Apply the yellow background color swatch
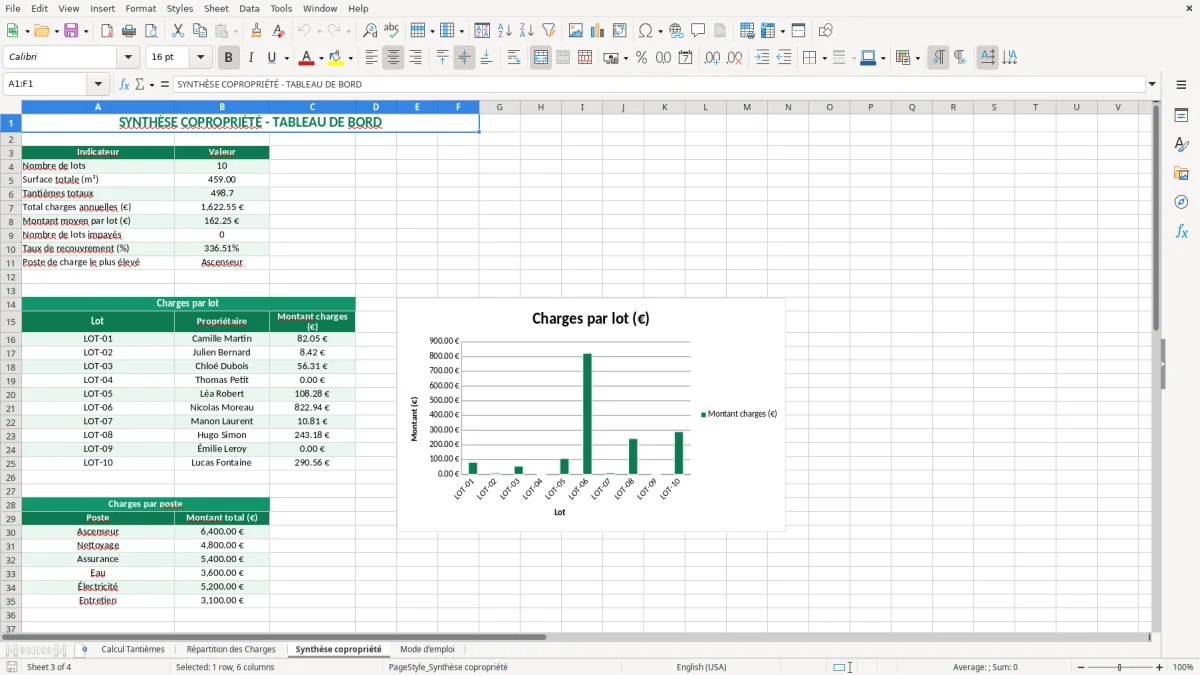 coord(335,58)
